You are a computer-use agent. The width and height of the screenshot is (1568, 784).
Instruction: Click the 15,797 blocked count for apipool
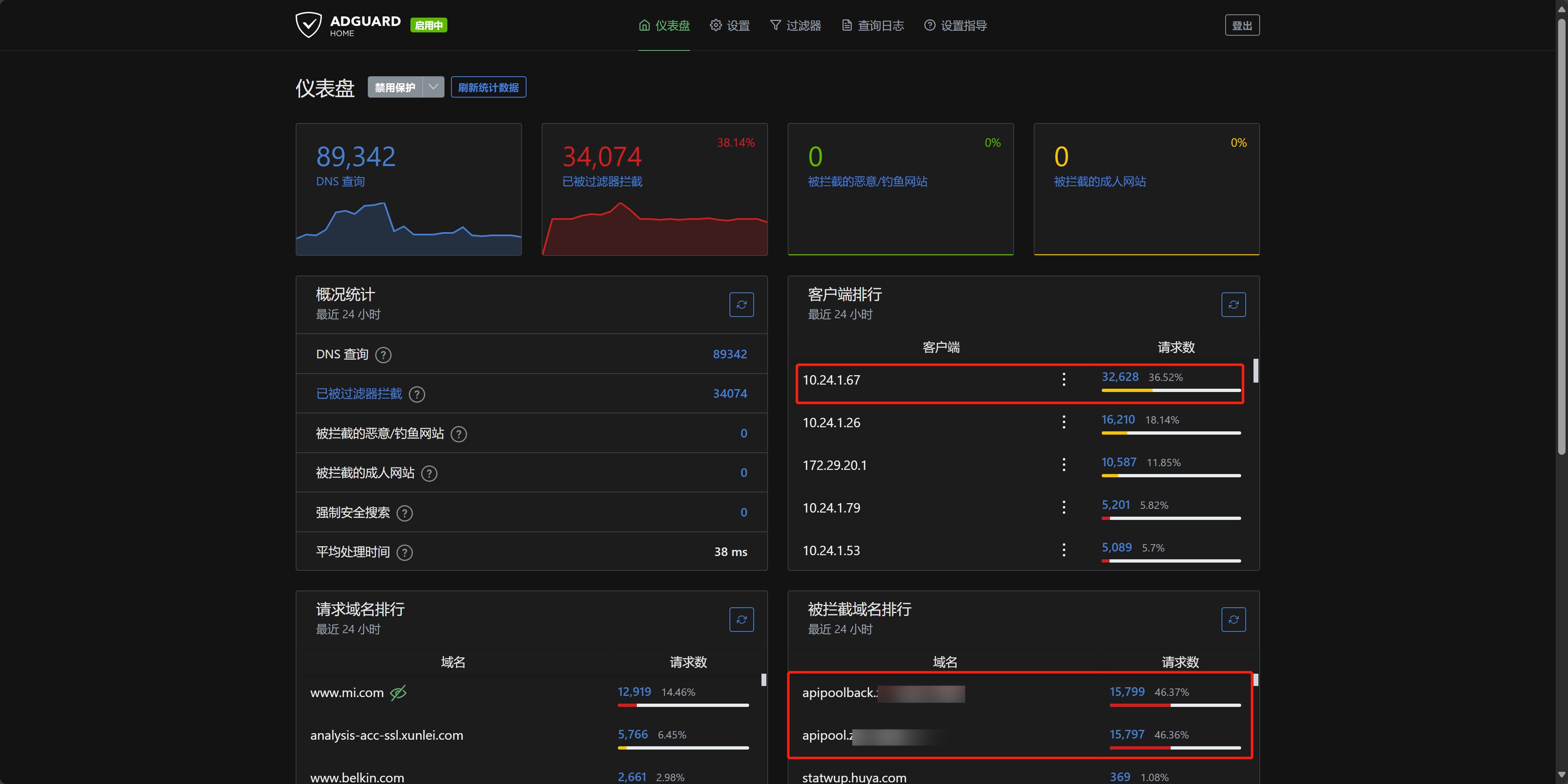1127,734
